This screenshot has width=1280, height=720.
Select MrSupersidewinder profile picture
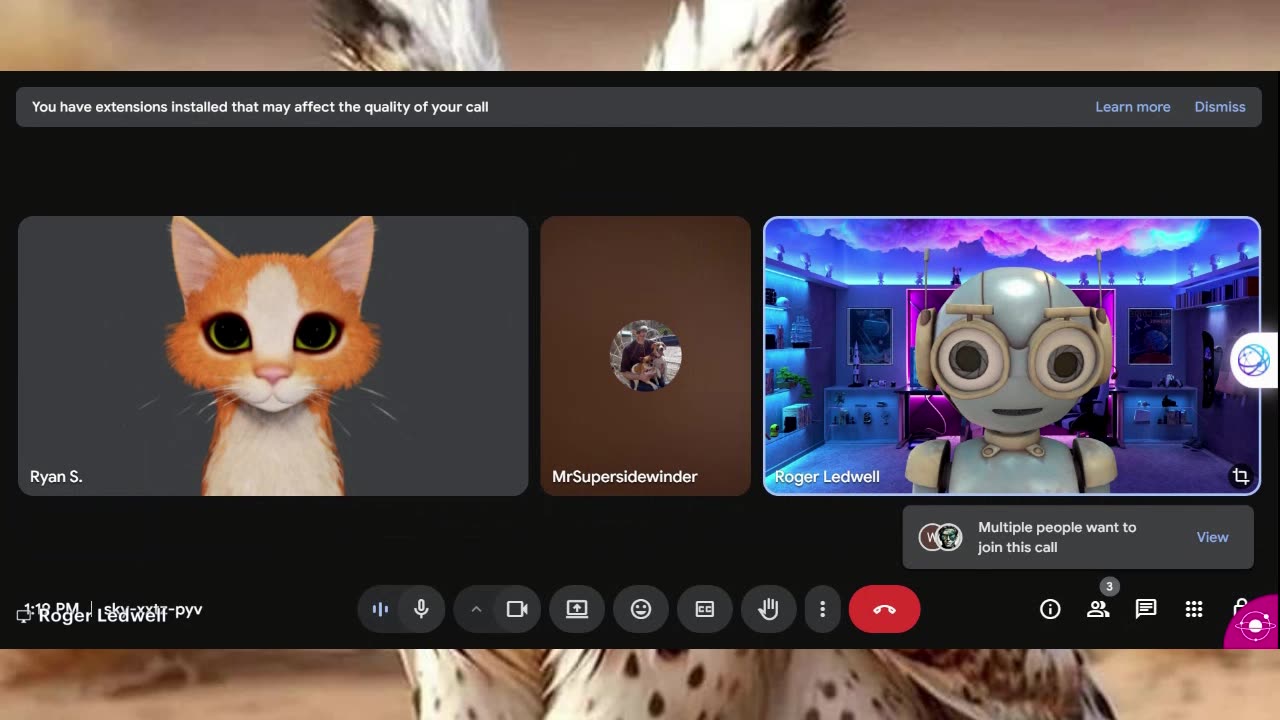tap(645, 355)
